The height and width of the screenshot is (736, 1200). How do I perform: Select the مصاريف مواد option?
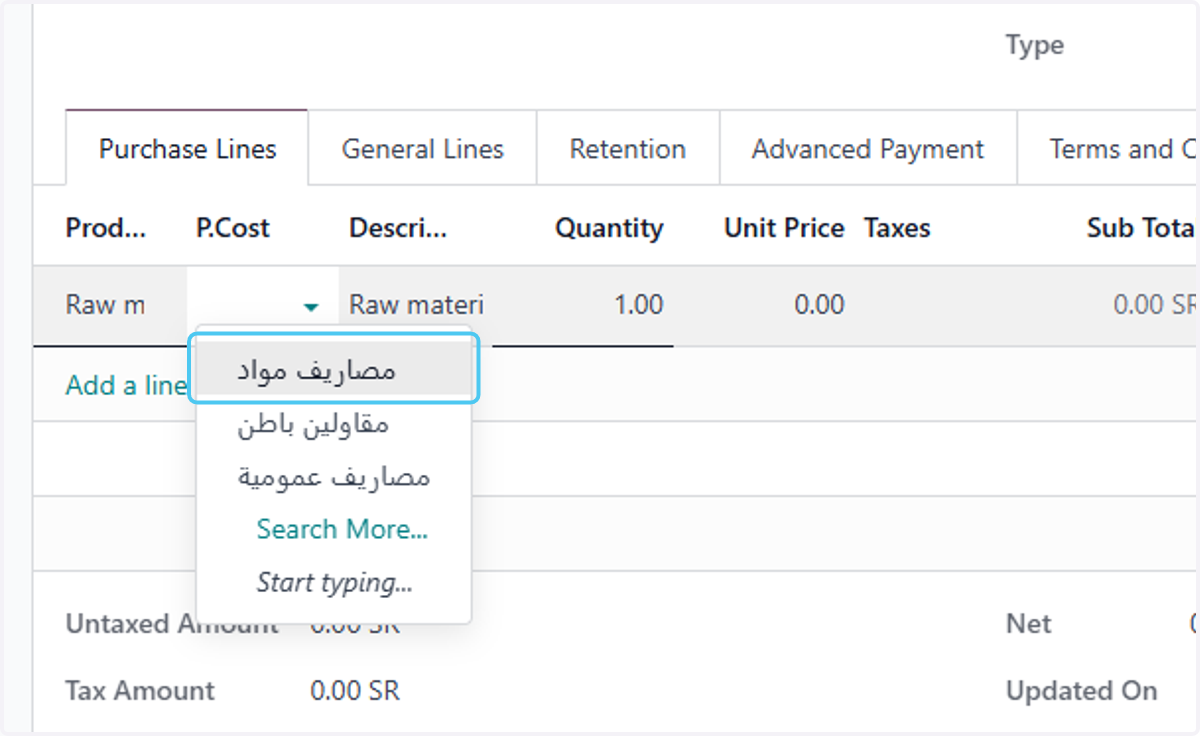(334, 369)
